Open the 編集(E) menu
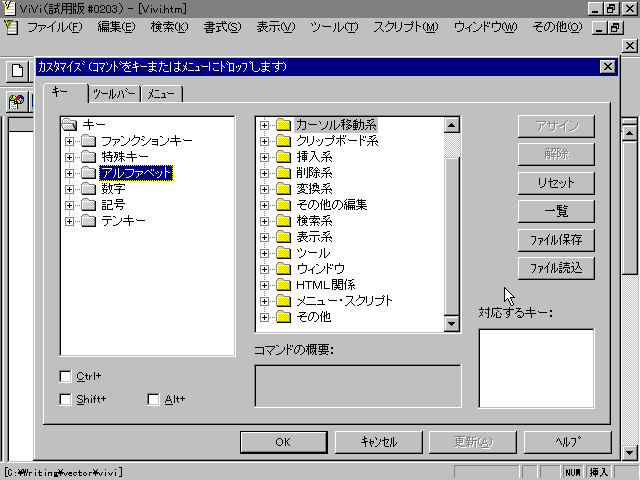 (x=116, y=27)
